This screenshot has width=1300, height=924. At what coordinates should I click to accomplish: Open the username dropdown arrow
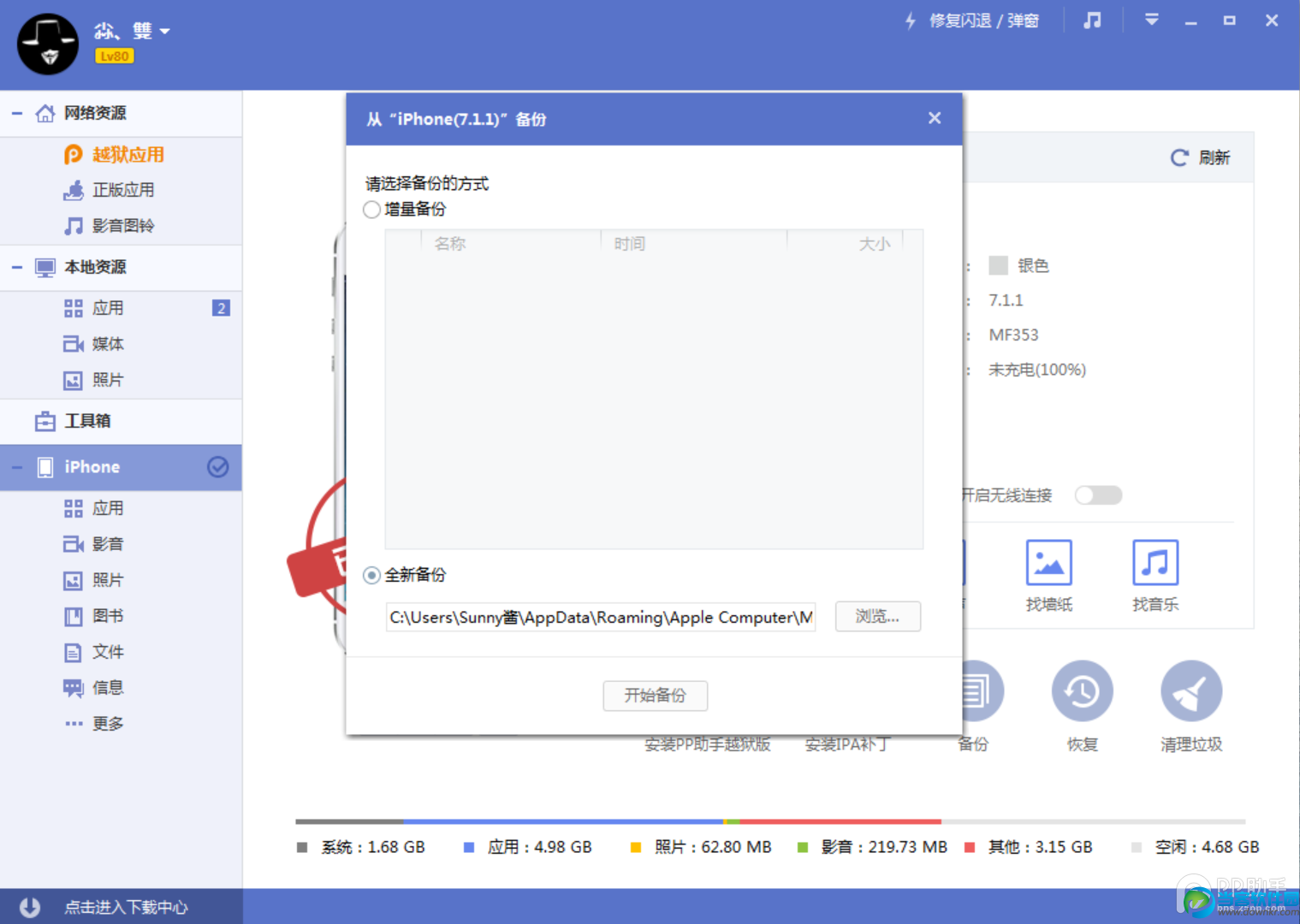[165, 32]
